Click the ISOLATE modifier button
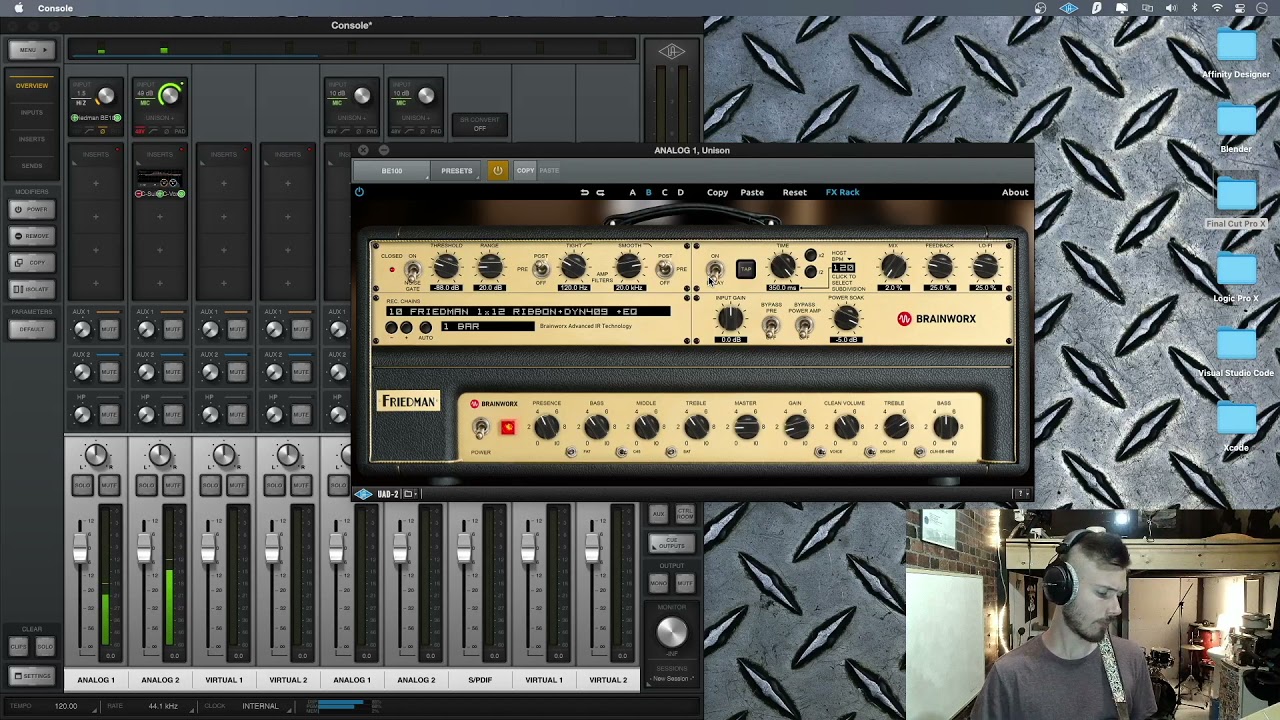The height and width of the screenshot is (720, 1280). [32, 289]
